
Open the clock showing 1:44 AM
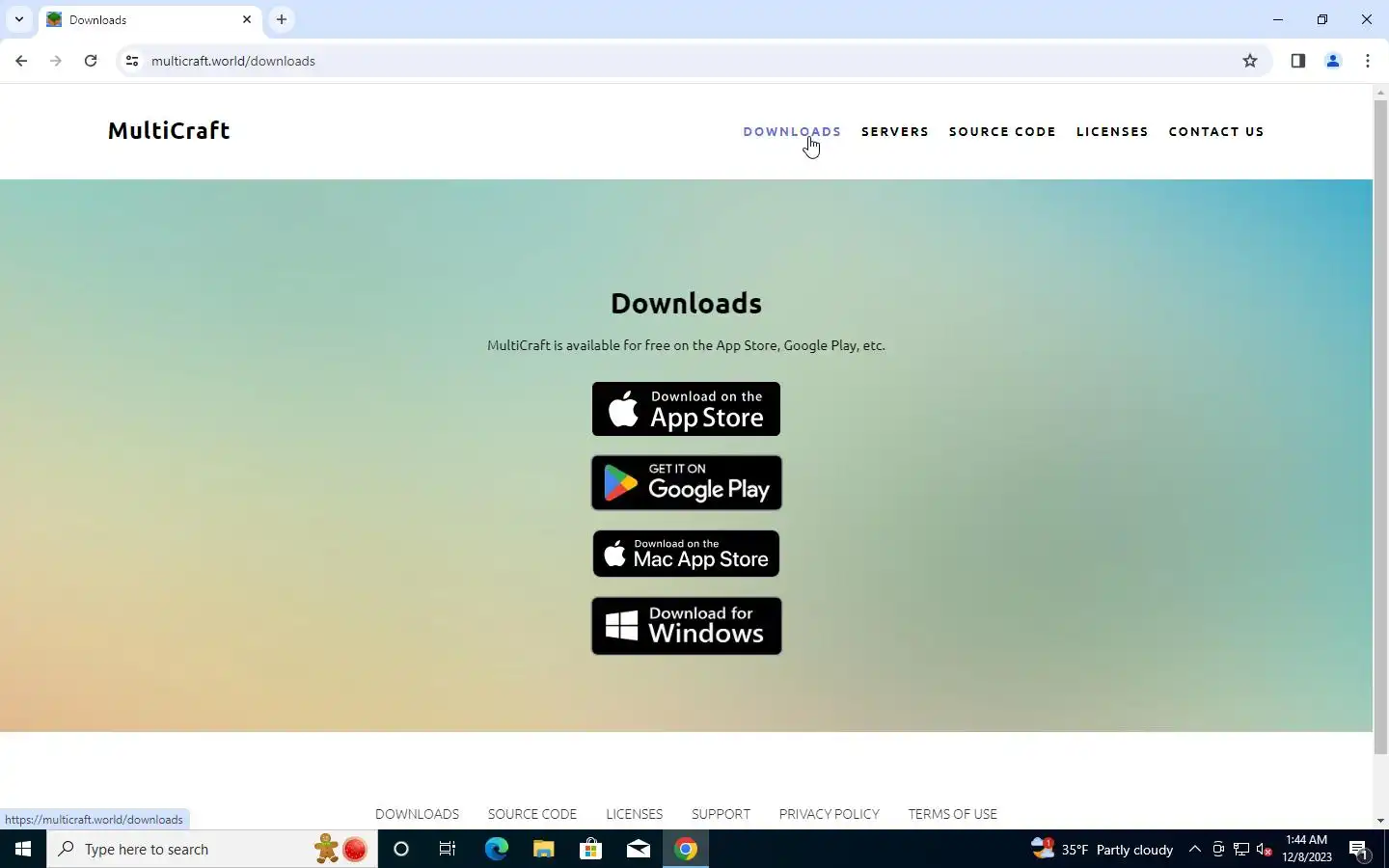[1307, 849]
